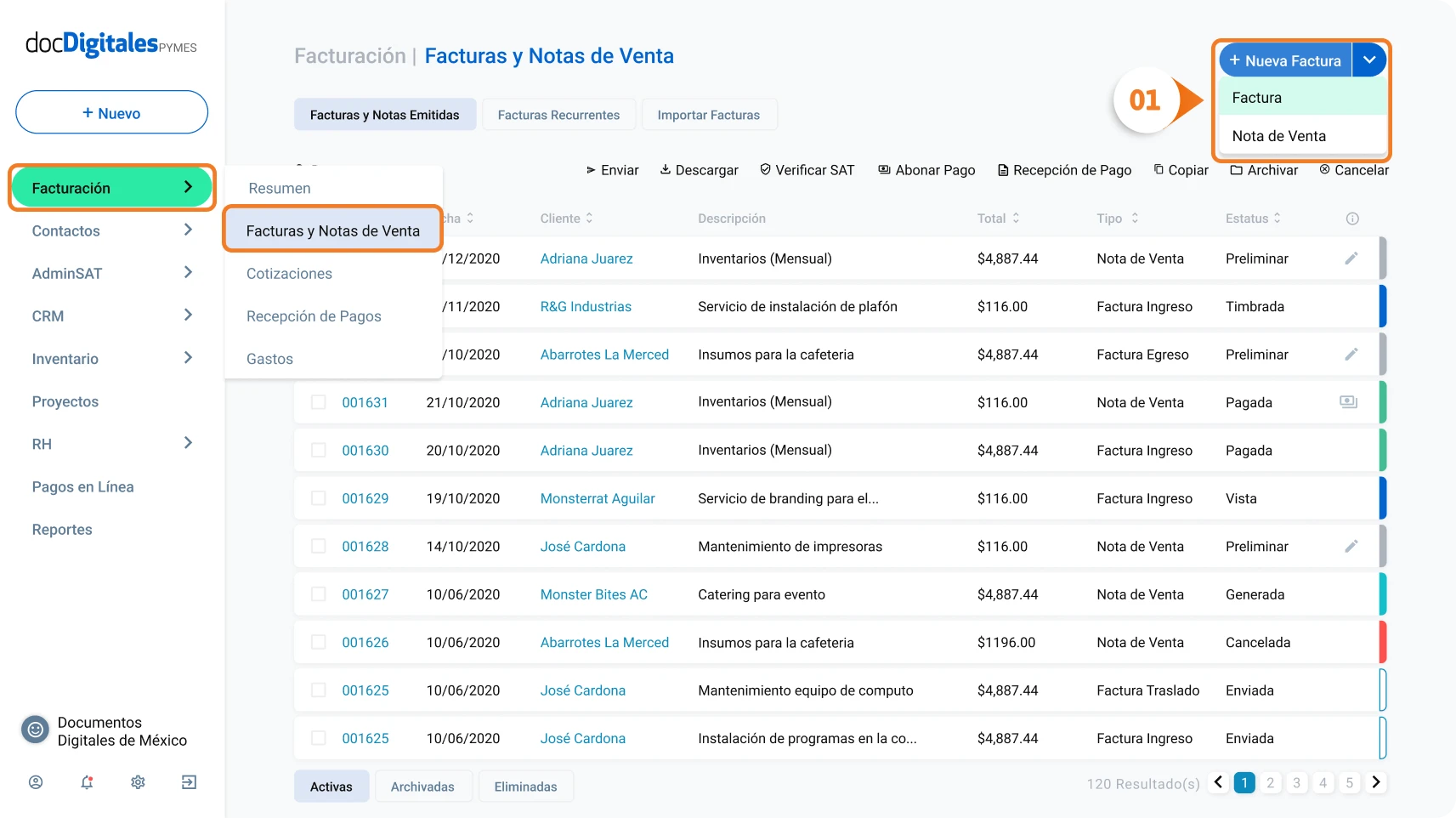This screenshot has height=818, width=1456.
Task: Click the logout icon at sidebar bottom
Action: point(189,782)
